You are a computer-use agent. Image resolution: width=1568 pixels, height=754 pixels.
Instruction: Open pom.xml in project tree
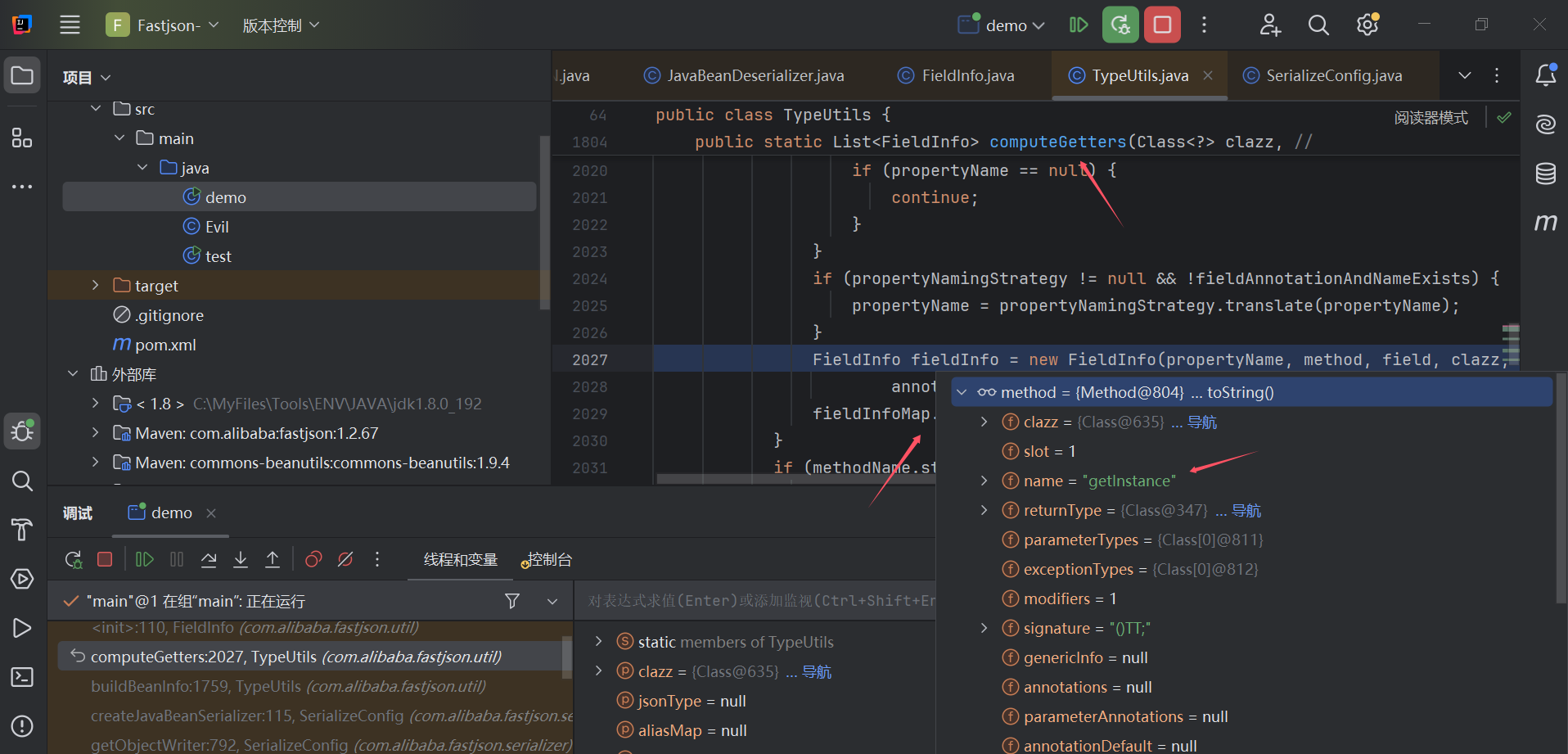tap(155, 345)
